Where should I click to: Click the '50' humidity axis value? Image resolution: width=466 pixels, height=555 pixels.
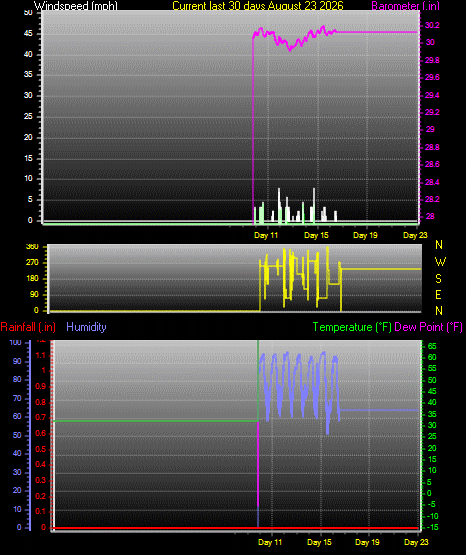point(17,435)
